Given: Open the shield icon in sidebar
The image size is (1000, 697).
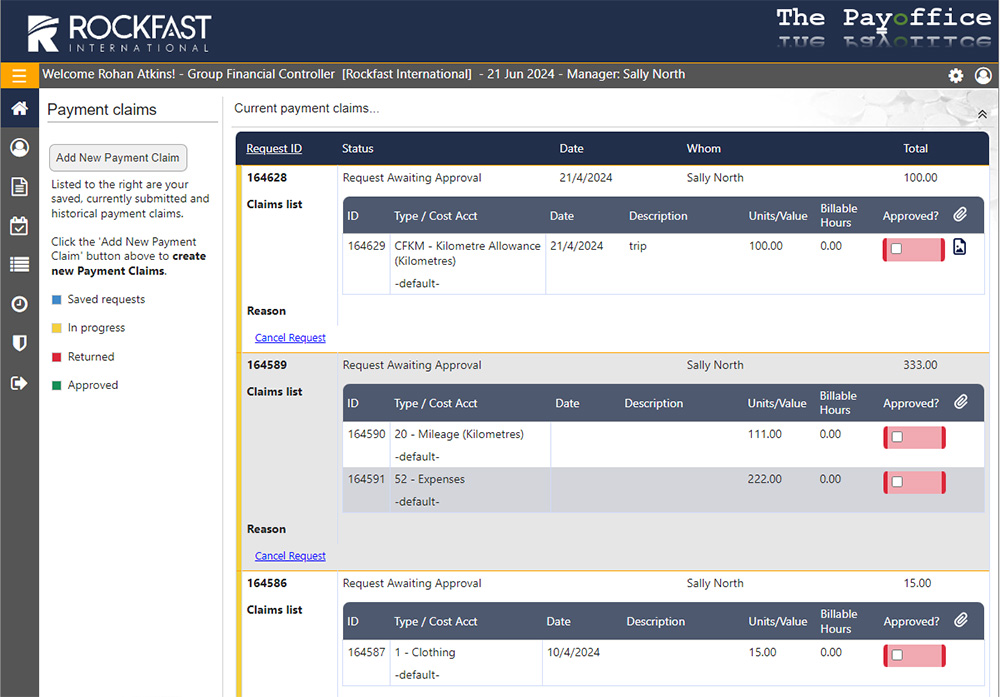Looking at the screenshot, I should point(19,343).
